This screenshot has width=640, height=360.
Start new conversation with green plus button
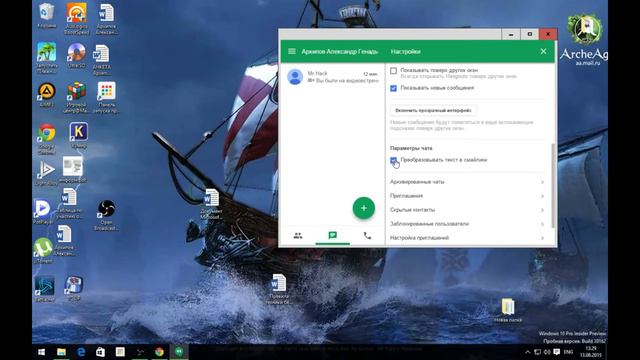[x=364, y=208]
